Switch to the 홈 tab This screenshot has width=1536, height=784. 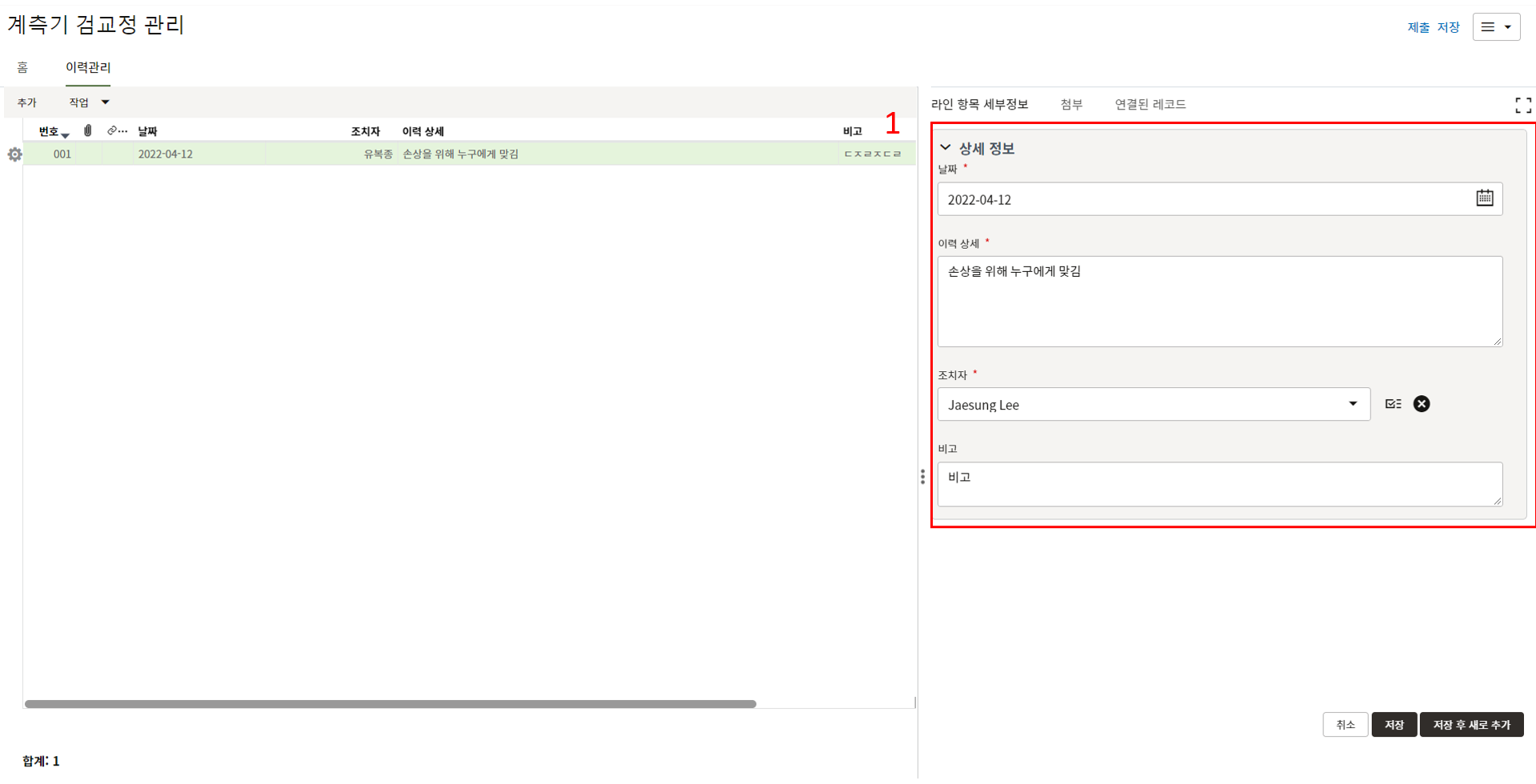point(22,68)
